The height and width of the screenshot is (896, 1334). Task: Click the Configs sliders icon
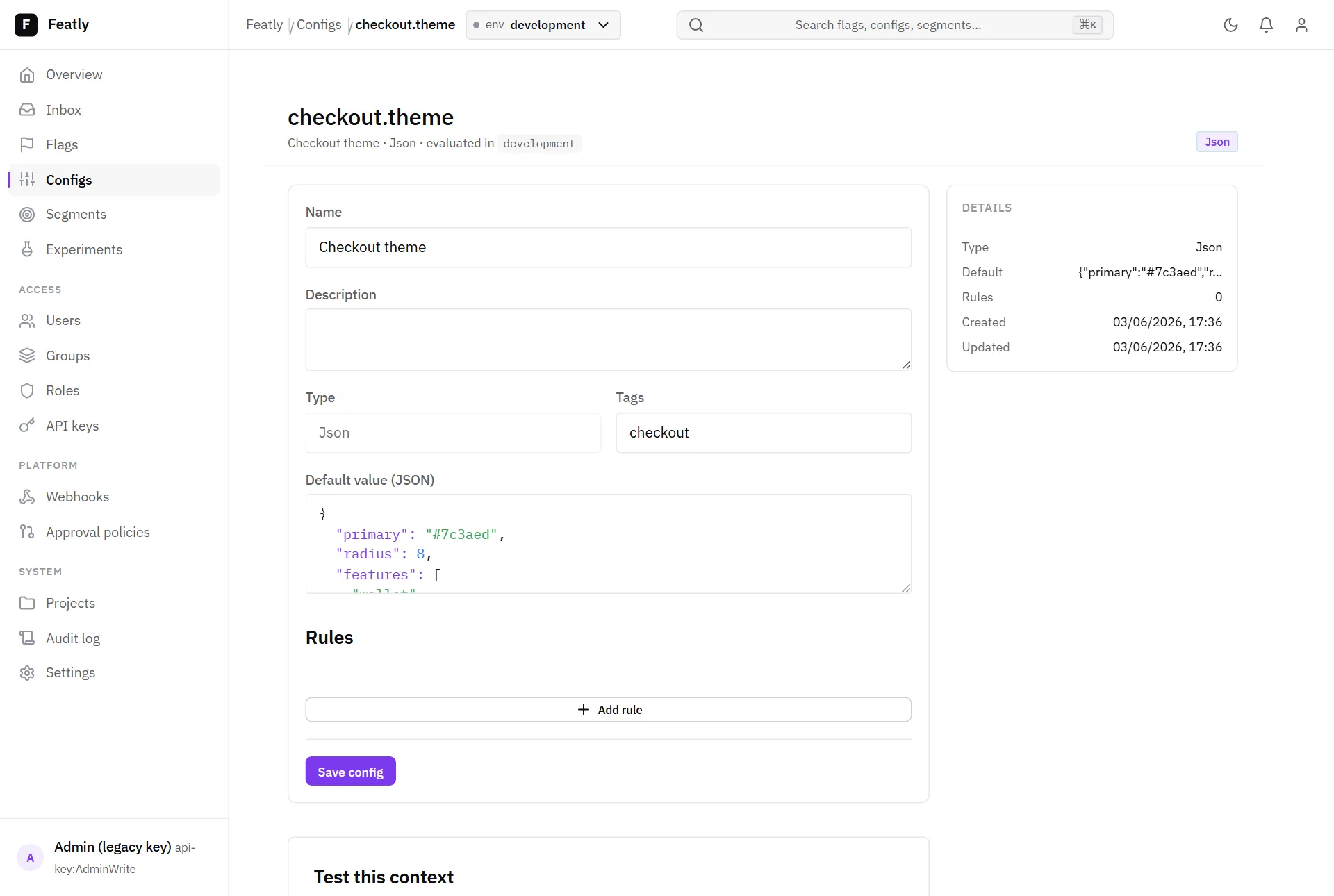click(27, 180)
